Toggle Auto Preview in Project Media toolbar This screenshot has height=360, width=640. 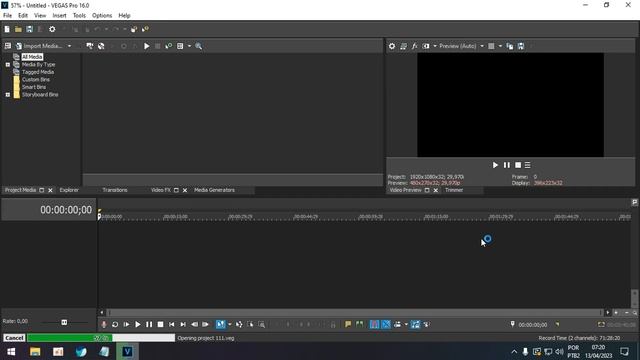(169, 46)
